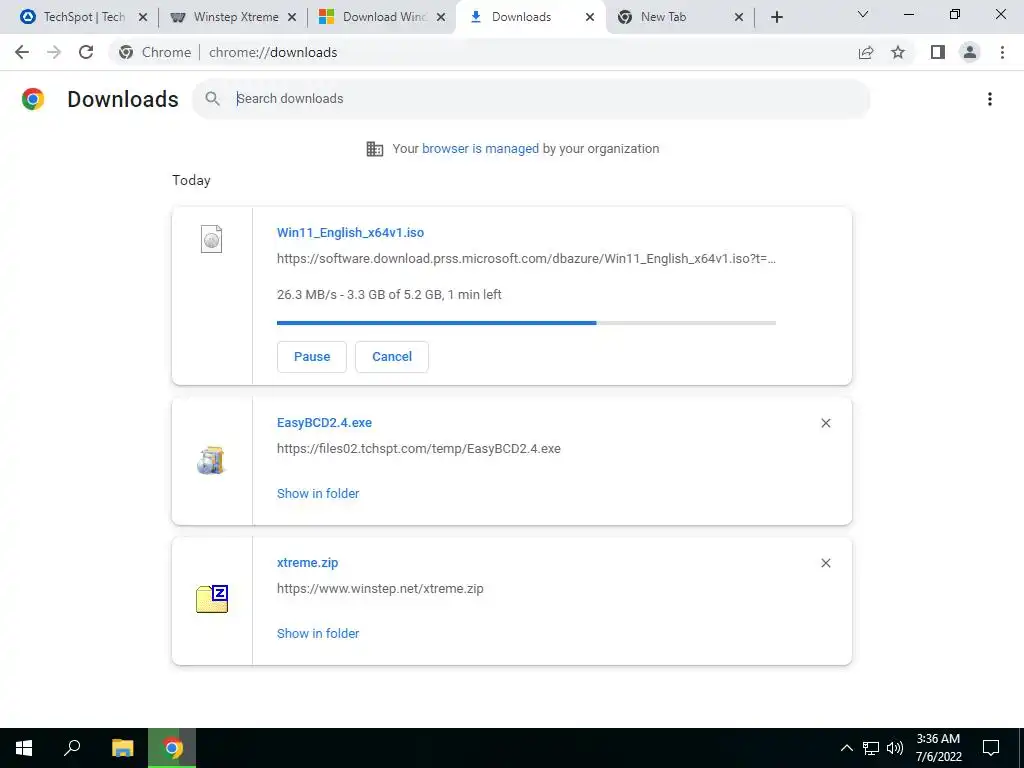Image resolution: width=1024 pixels, height=768 pixels.
Task: Click the Win11 ISO file icon
Action: point(211,239)
